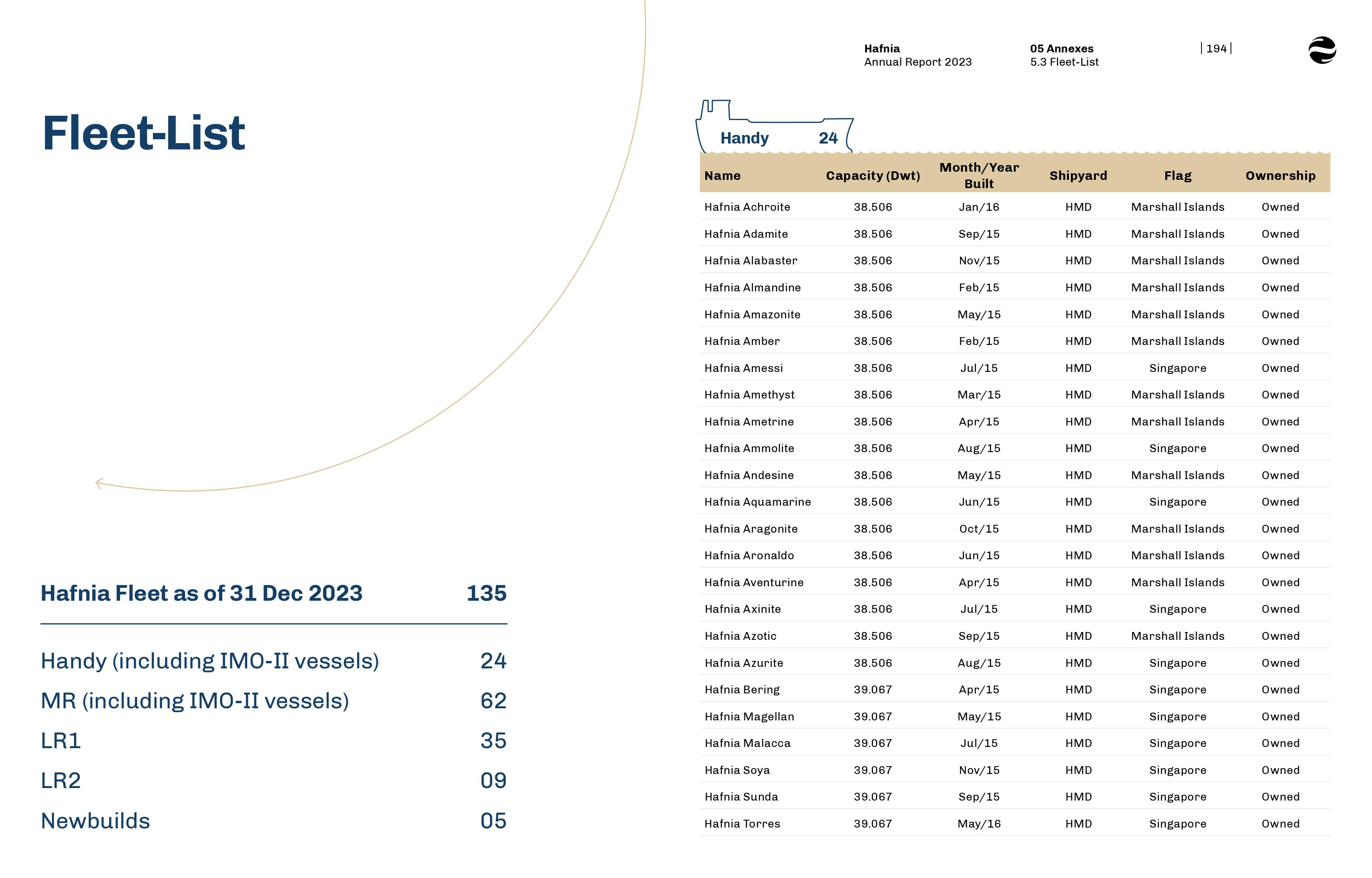The height and width of the screenshot is (878, 1372).
Task: Click the LR1 fleet summary line
Action: pos(61,741)
